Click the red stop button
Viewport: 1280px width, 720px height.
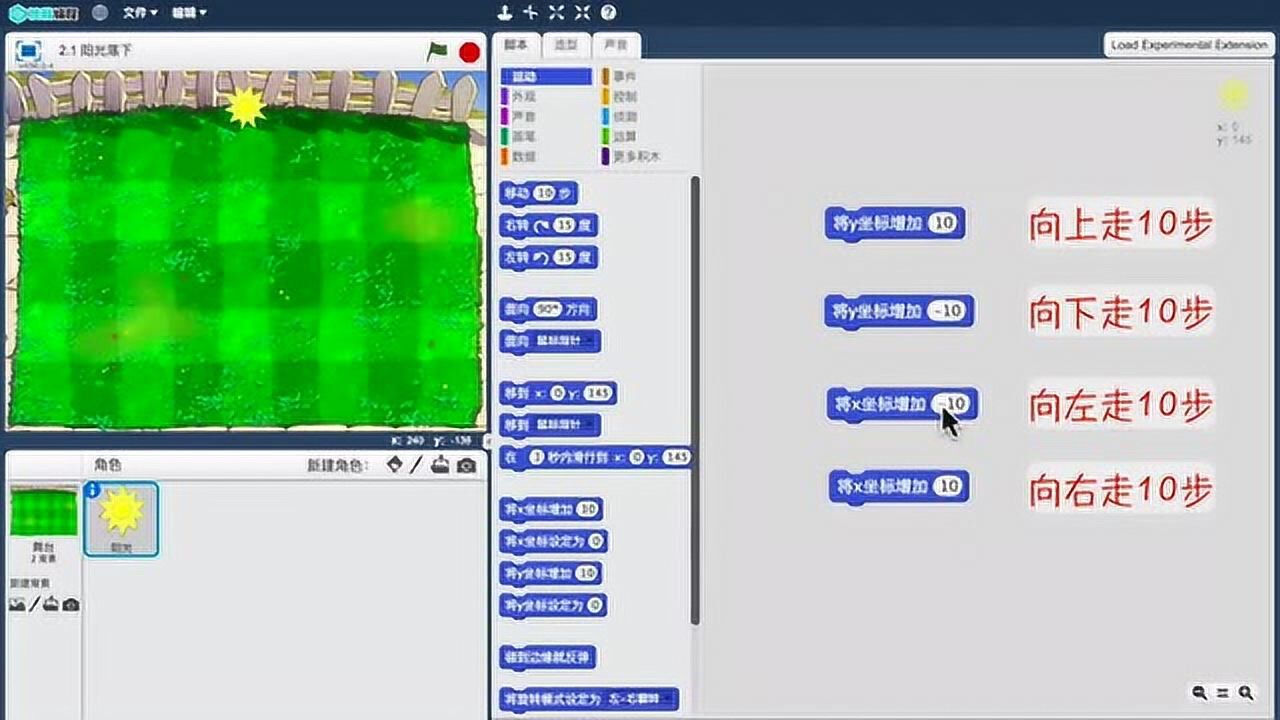pyautogui.click(x=469, y=52)
